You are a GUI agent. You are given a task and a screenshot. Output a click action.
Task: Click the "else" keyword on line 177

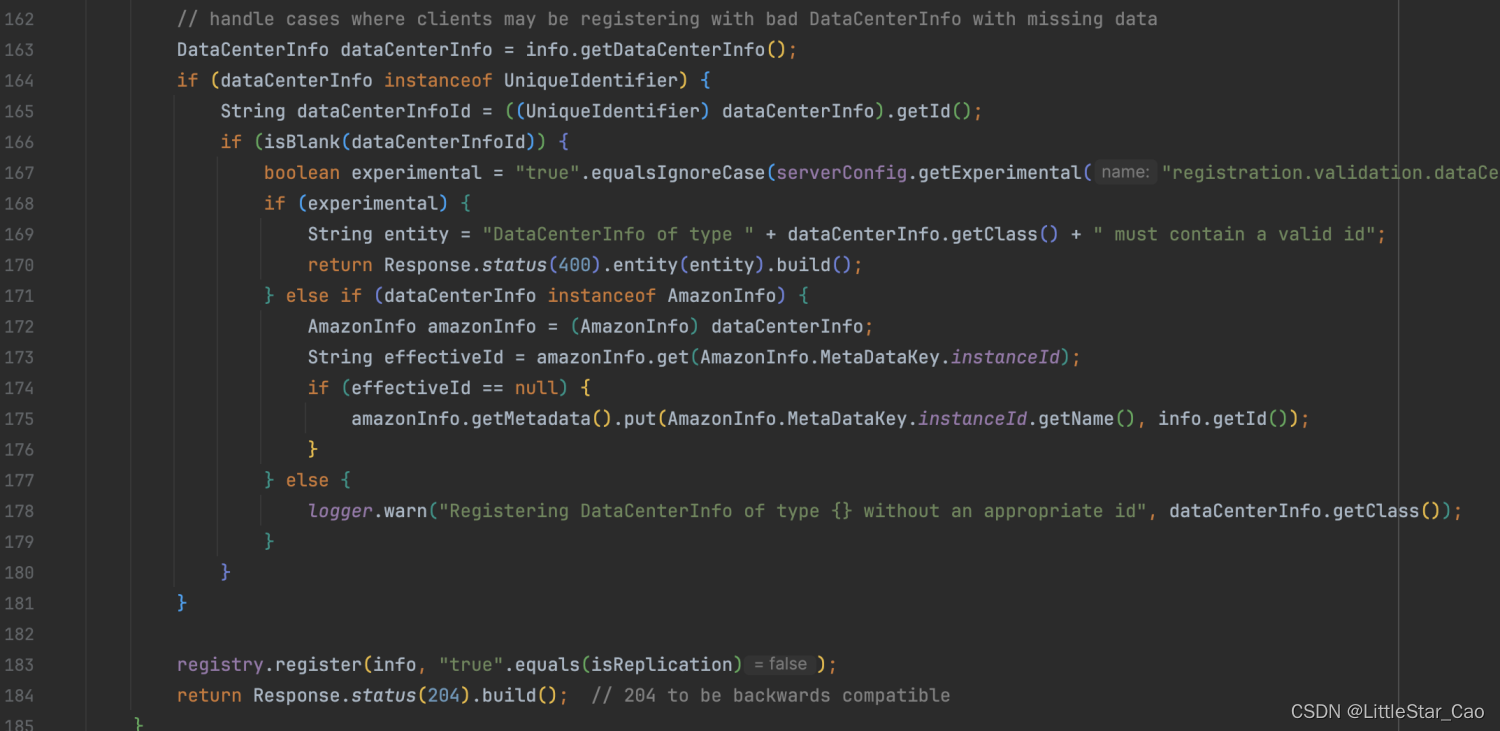308,480
